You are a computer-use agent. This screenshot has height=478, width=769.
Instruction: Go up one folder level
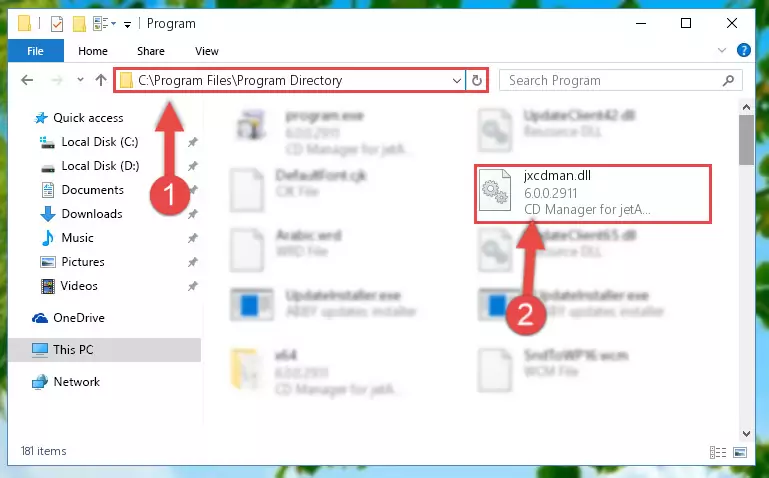pyautogui.click(x=101, y=80)
